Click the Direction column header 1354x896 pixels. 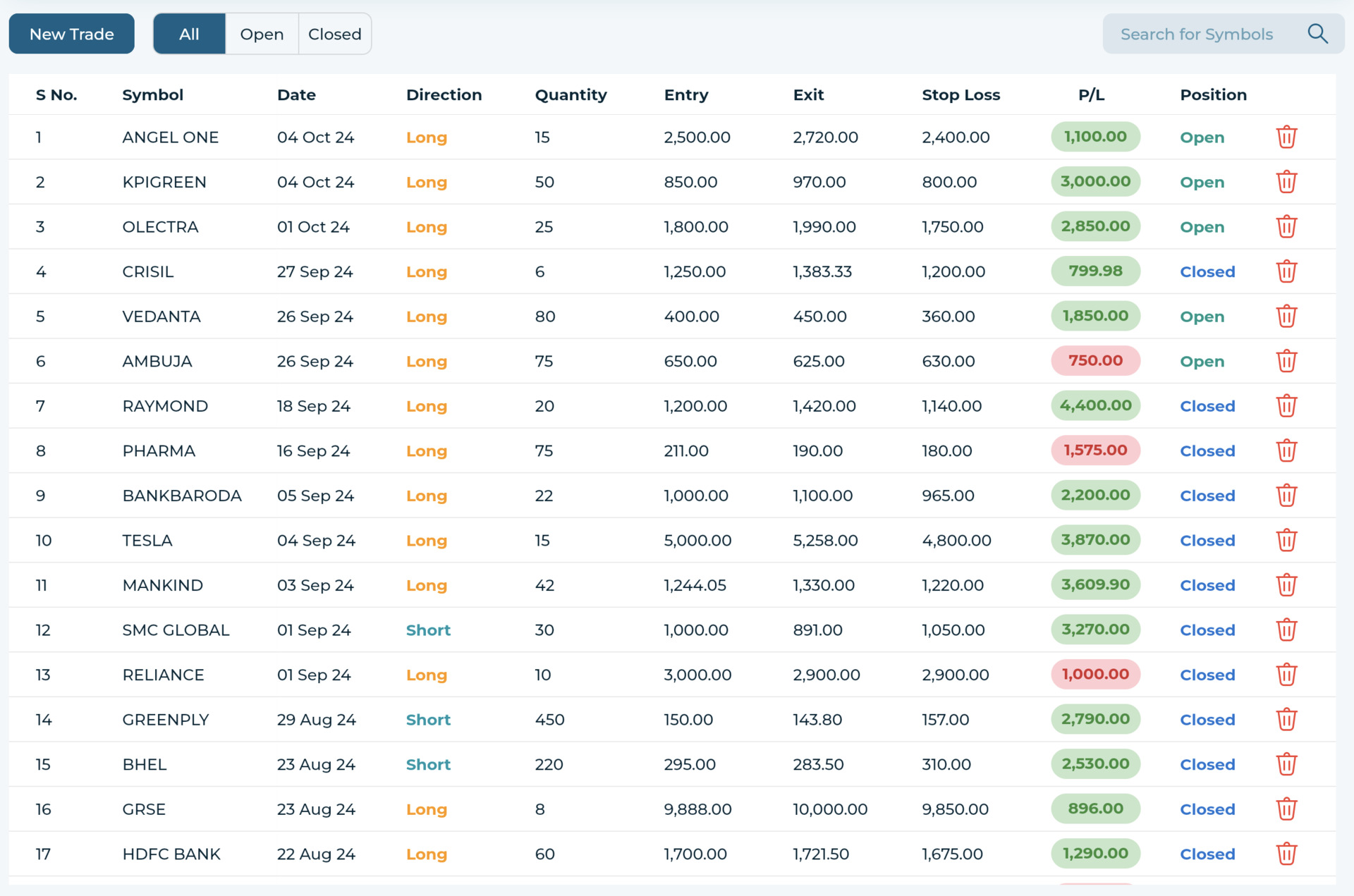444,94
